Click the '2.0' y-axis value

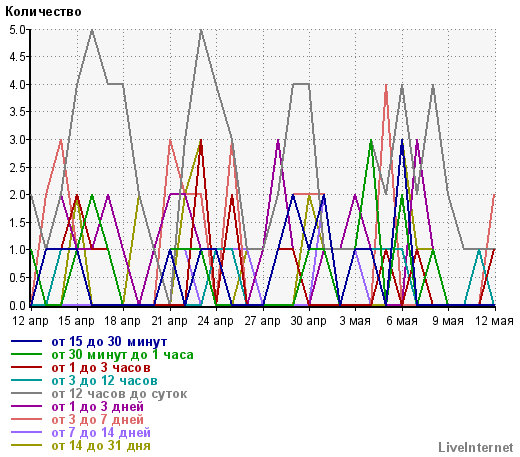tap(17, 195)
